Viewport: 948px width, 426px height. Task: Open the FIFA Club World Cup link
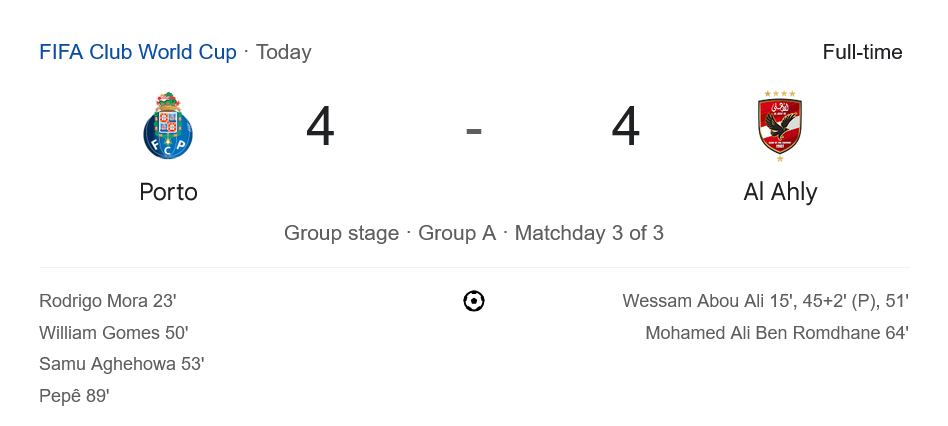coord(138,52)
